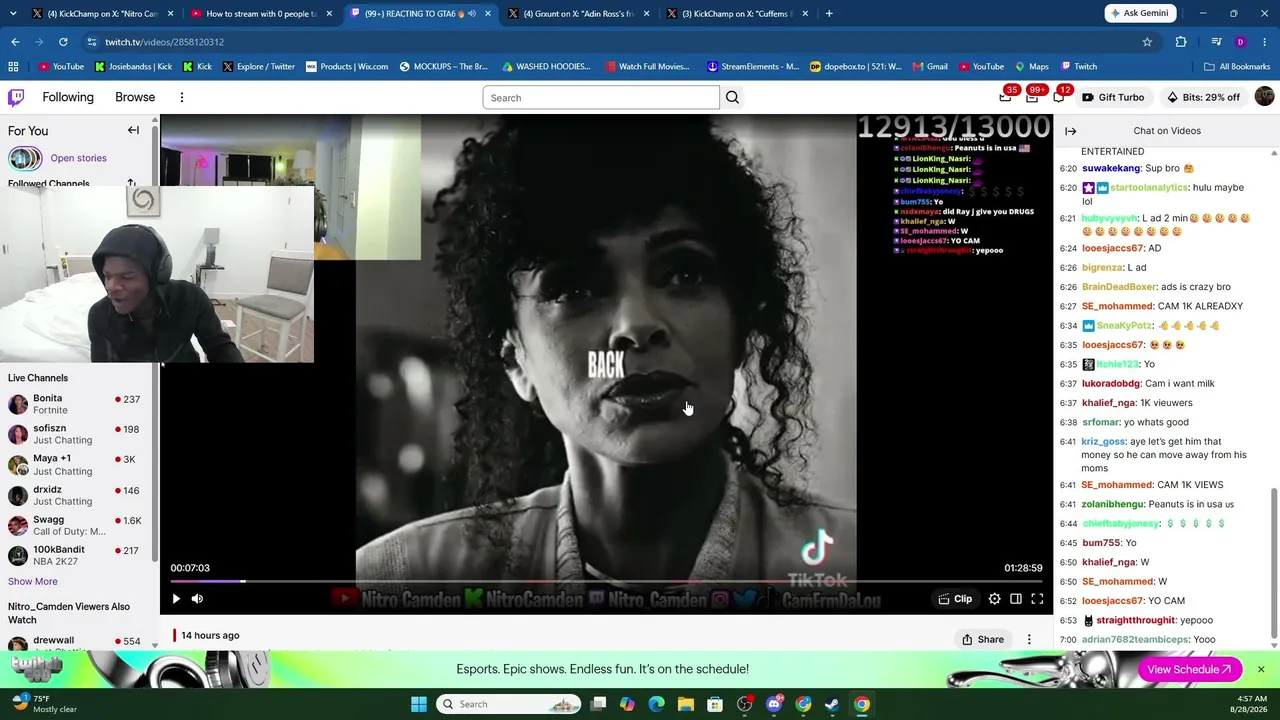1280x720 pixels.
Task: Mute the video volume
Action: [x=197, y=599]
